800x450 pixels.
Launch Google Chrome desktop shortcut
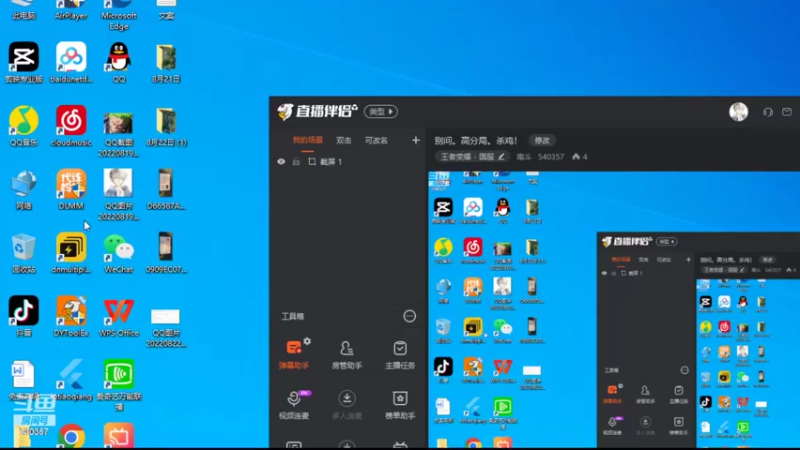pos(71,436)
